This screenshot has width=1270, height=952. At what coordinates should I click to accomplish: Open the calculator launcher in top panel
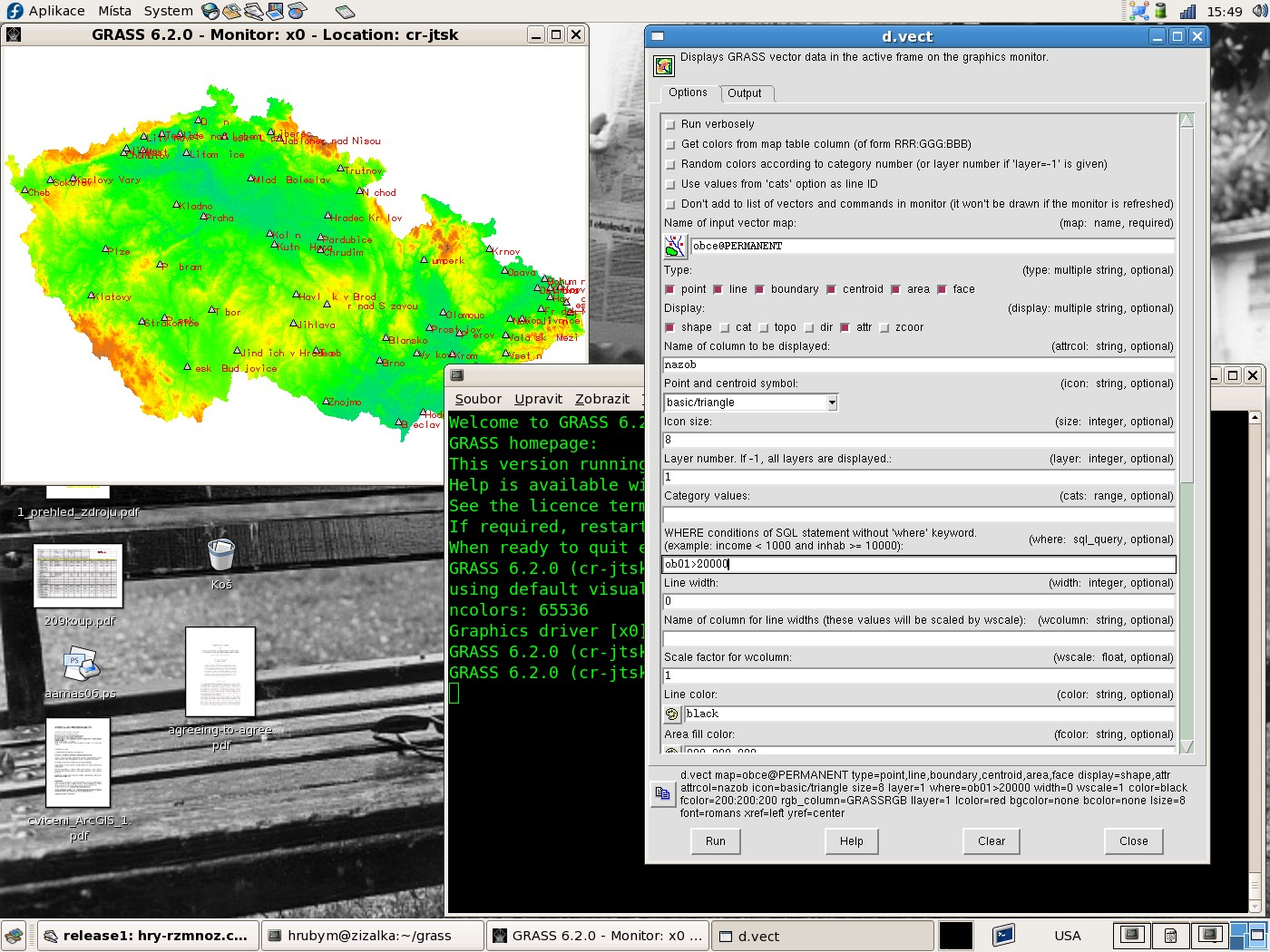pos(345,12)
